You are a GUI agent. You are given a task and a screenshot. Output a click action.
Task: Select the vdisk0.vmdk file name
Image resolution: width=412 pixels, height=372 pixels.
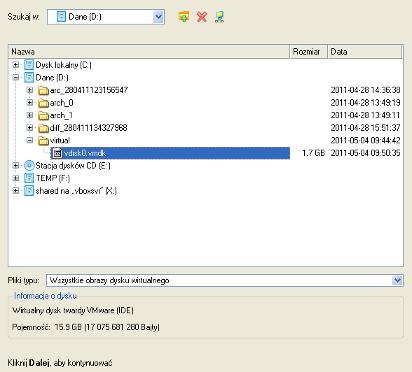84,153
